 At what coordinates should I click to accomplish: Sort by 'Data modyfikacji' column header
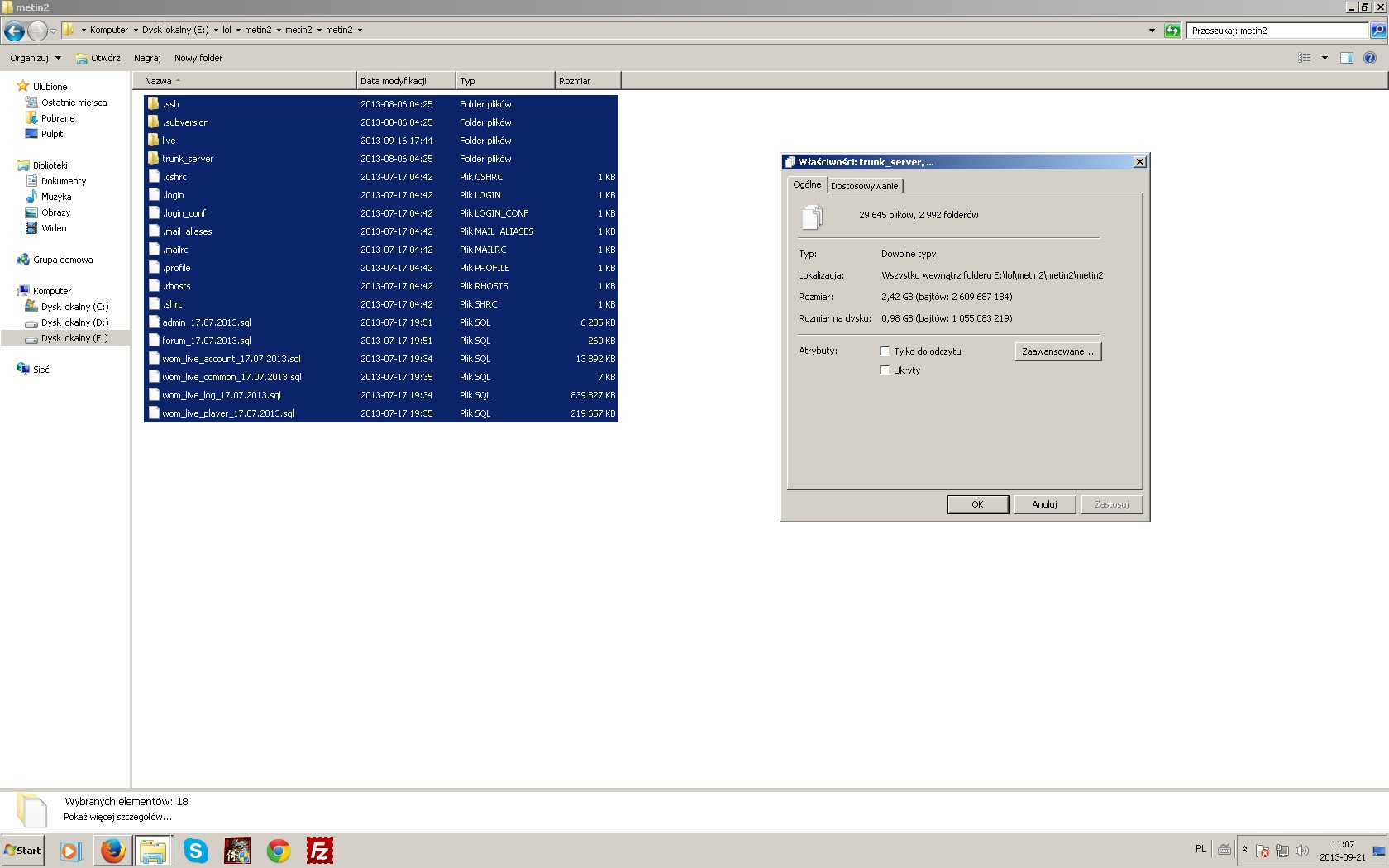click(406, 81)
